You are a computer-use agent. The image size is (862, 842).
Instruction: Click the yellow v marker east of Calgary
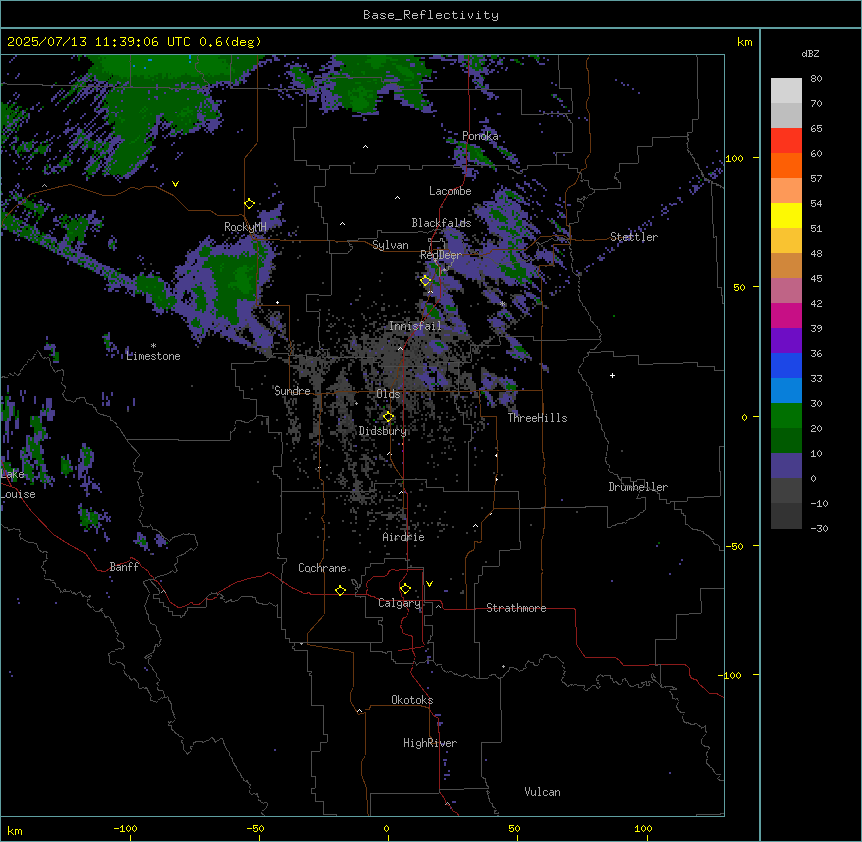pos(429,584)
